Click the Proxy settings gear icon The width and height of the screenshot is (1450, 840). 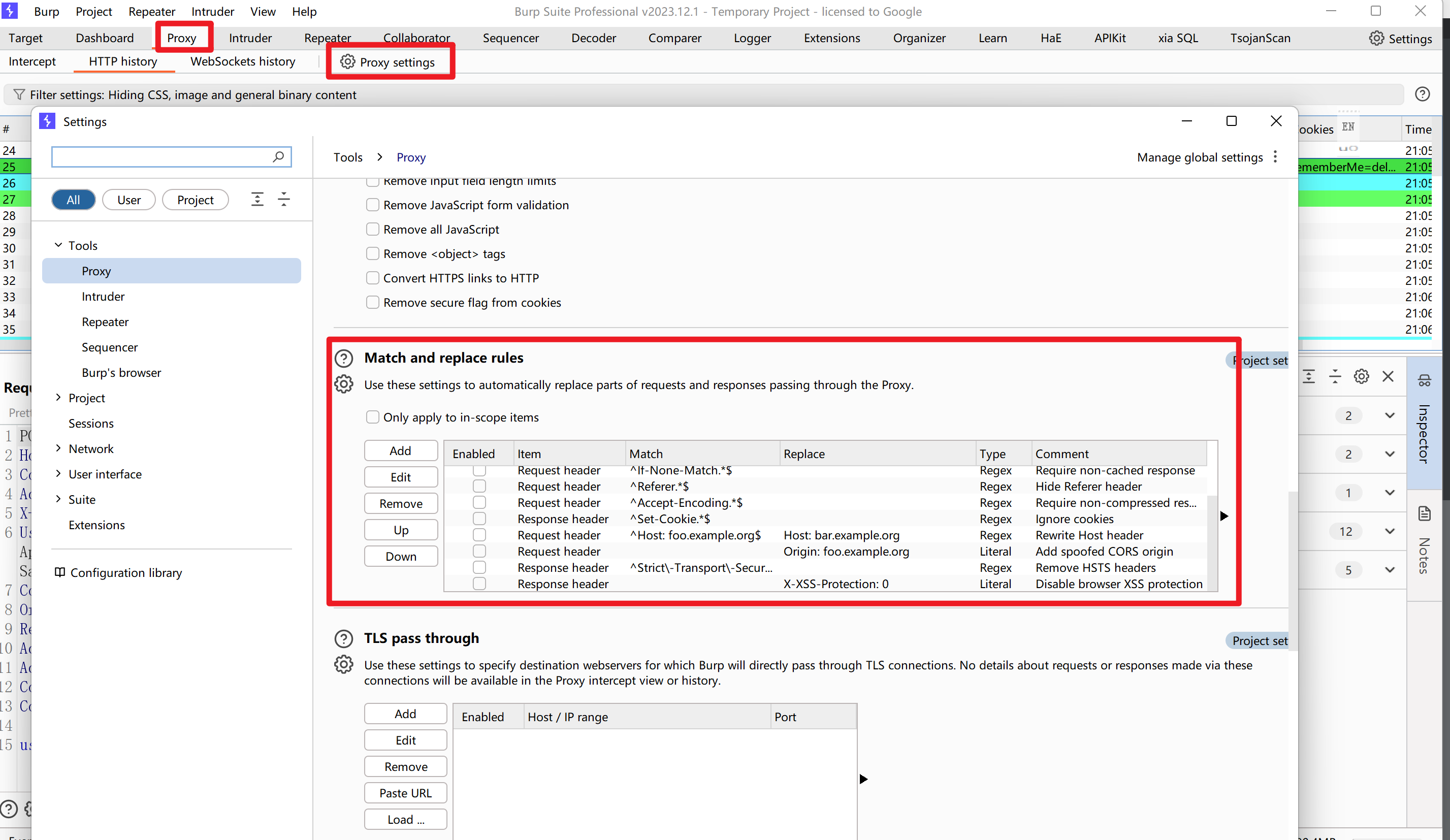tap(347, 61)
